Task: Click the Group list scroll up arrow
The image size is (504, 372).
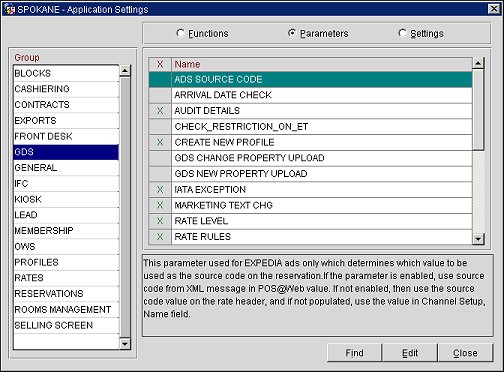Action: point(125,71)
